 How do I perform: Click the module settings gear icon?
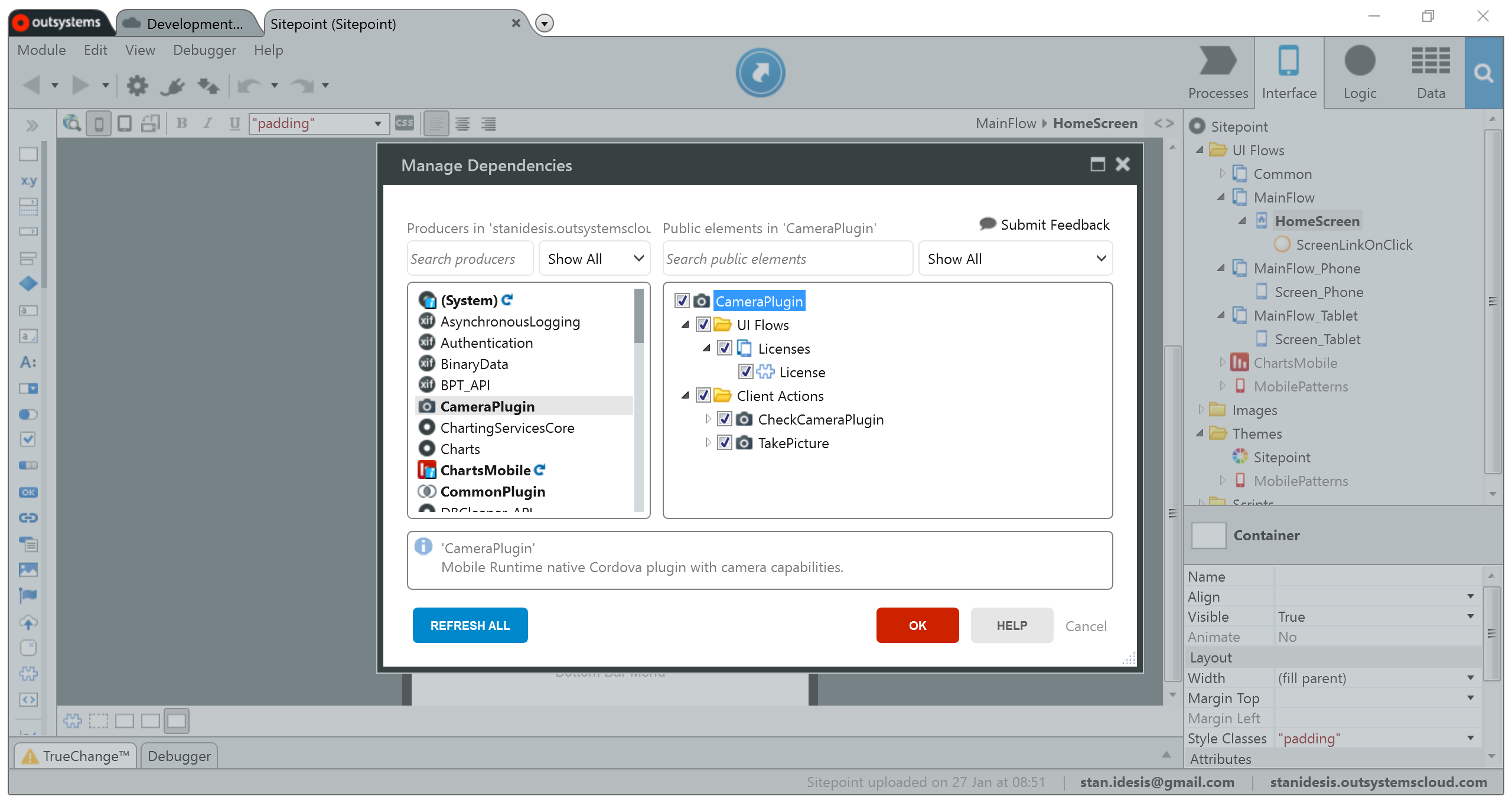[137, 86]
